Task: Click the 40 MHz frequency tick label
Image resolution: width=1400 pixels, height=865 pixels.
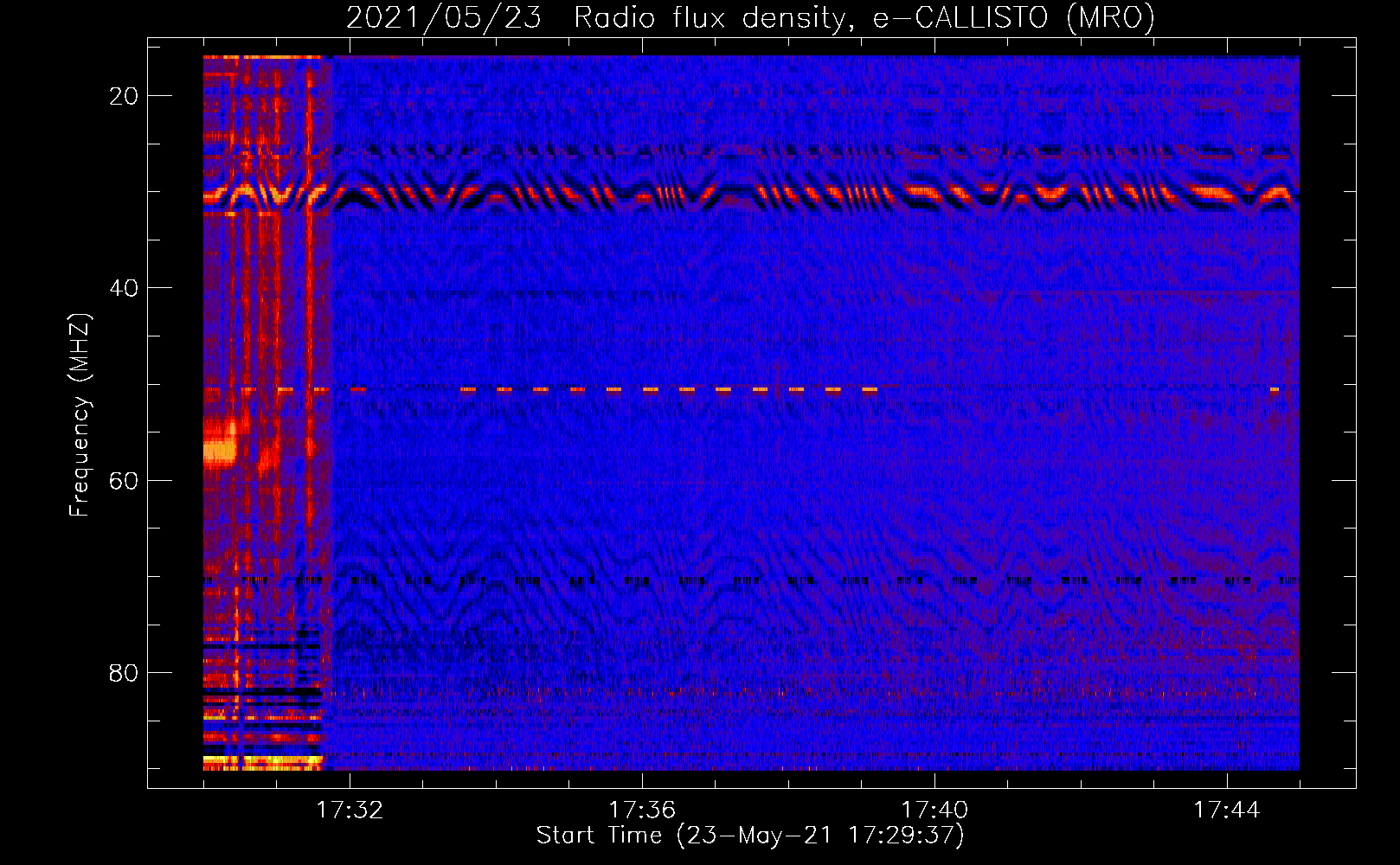Action: pyautogui.click(x=124, y=288)
